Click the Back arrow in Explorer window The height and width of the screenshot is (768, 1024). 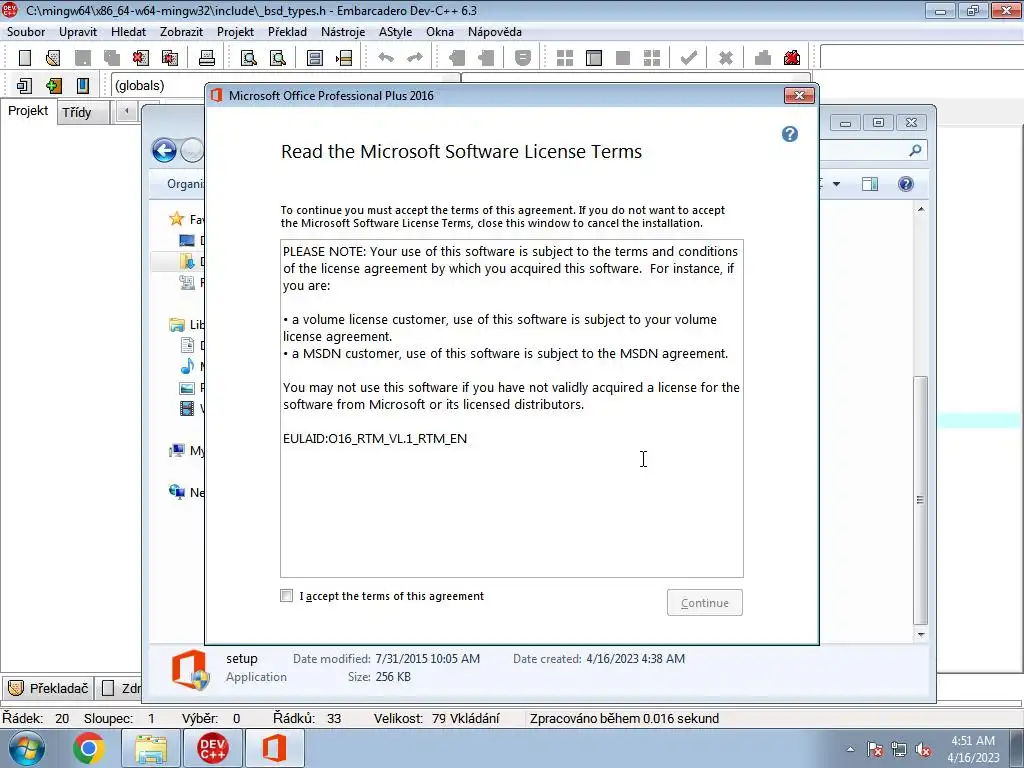(x=164, y=150)
